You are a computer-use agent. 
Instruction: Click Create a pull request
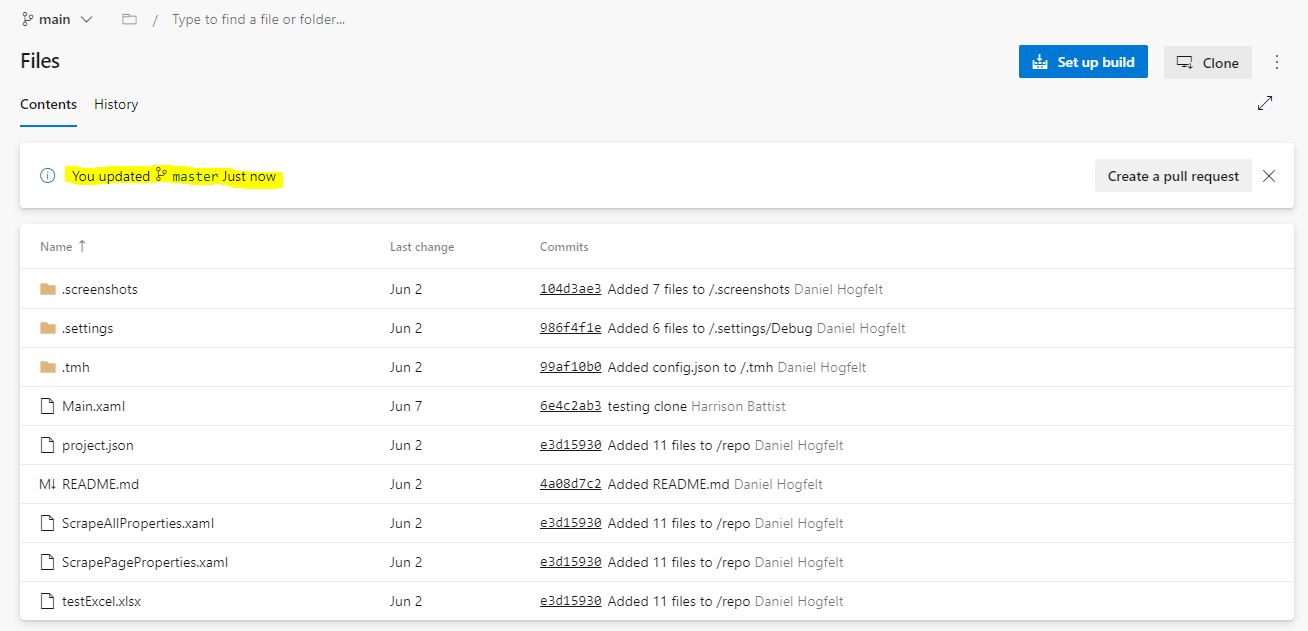click(x=1172, y=175)
